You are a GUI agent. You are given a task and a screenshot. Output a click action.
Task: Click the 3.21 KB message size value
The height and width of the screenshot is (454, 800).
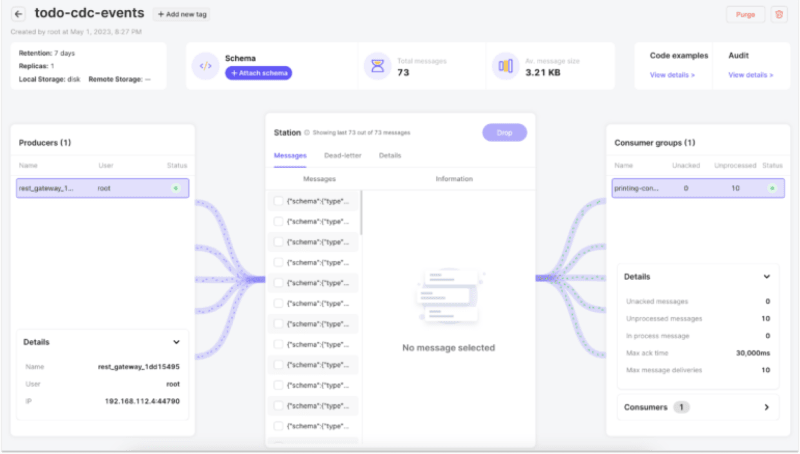pyautogui.click(x=543, y=72)
